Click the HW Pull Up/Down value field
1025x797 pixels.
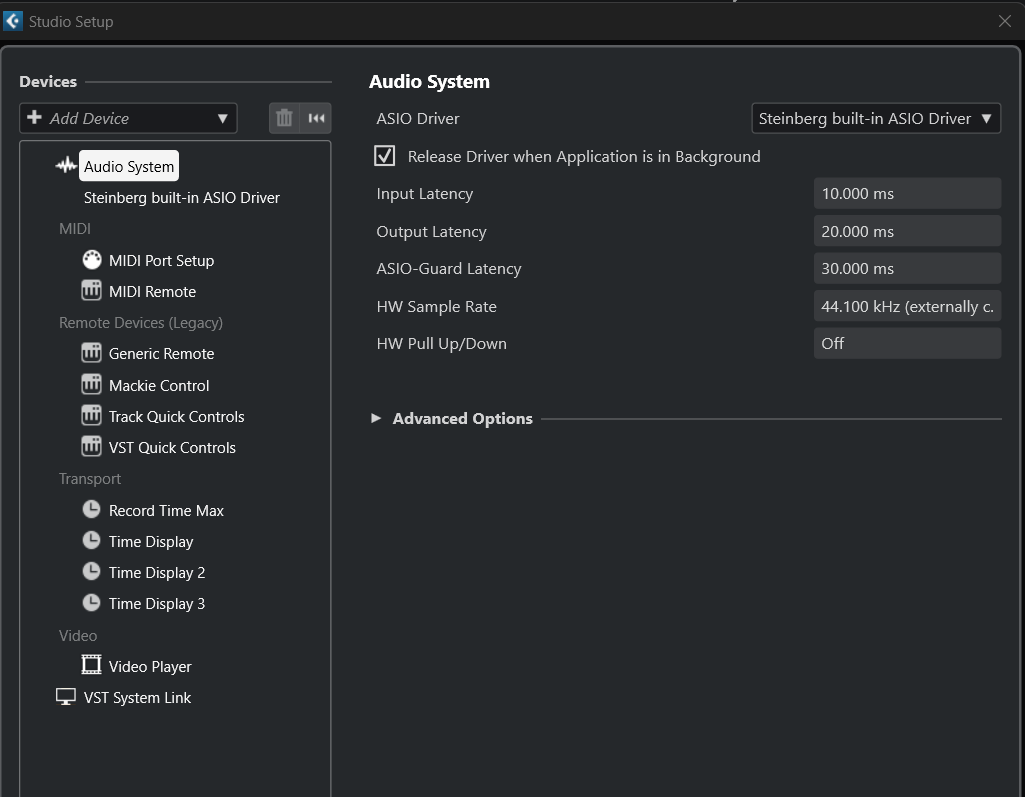907,343
